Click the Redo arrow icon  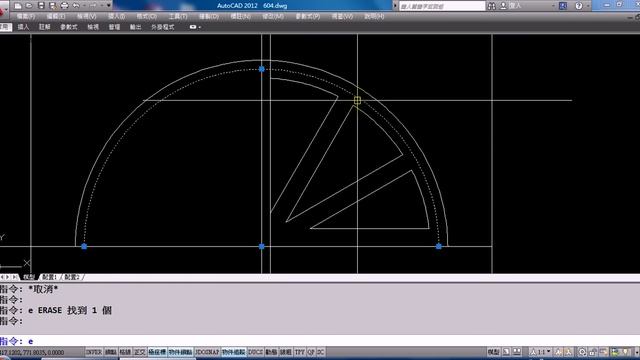coord(93,6)
